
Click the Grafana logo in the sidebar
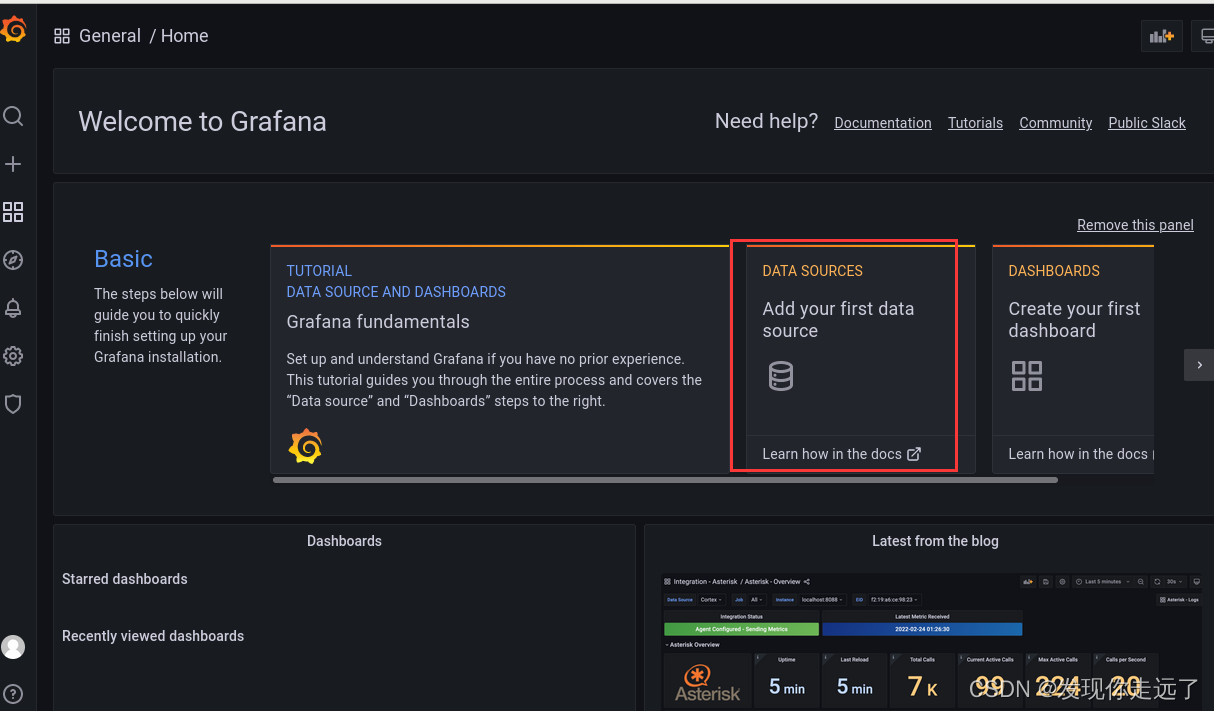[x=13, y=30]
